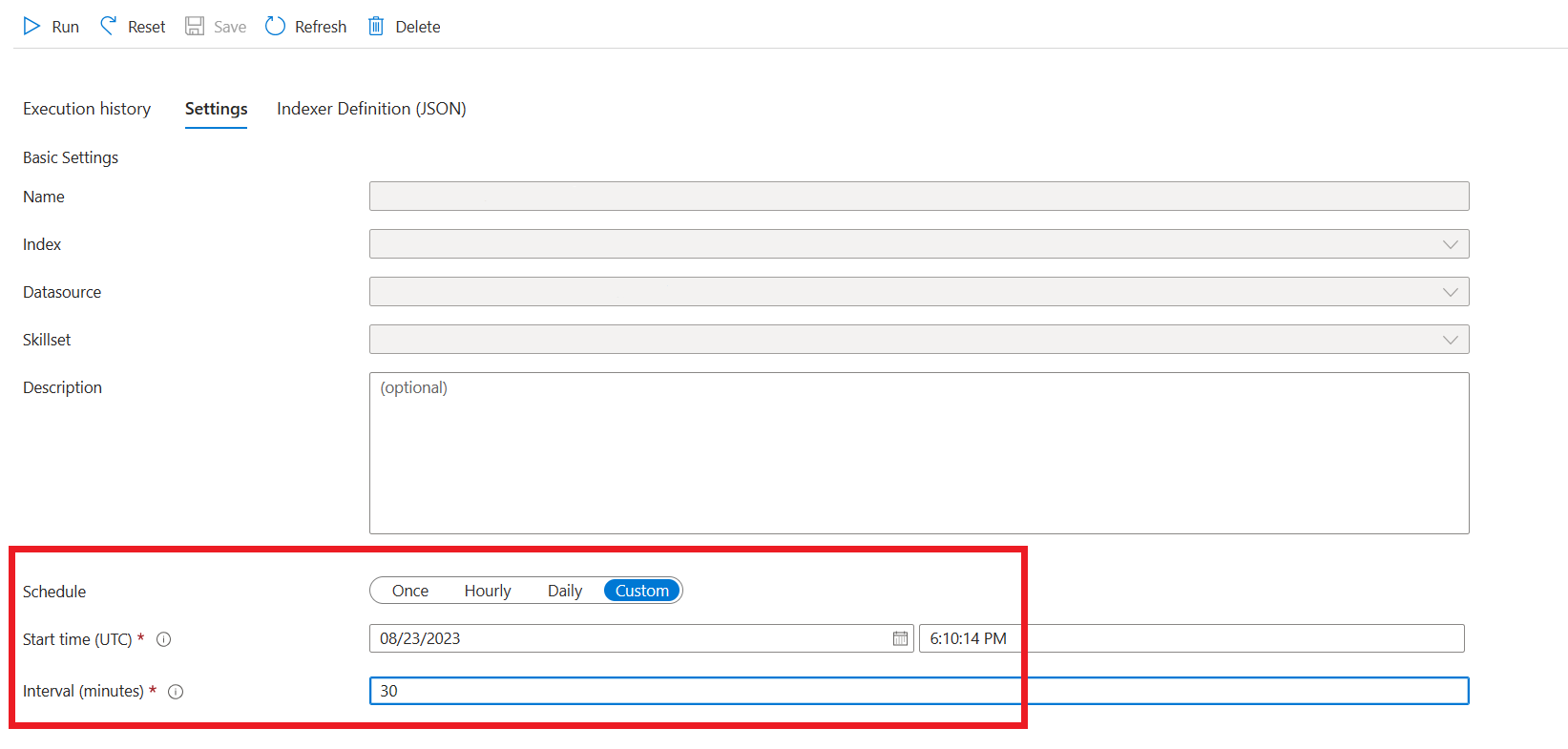Image resolution: width=1568 pixels, height=749 pixels.
Task: Focus the Name input field
Action: click(919, 197)
